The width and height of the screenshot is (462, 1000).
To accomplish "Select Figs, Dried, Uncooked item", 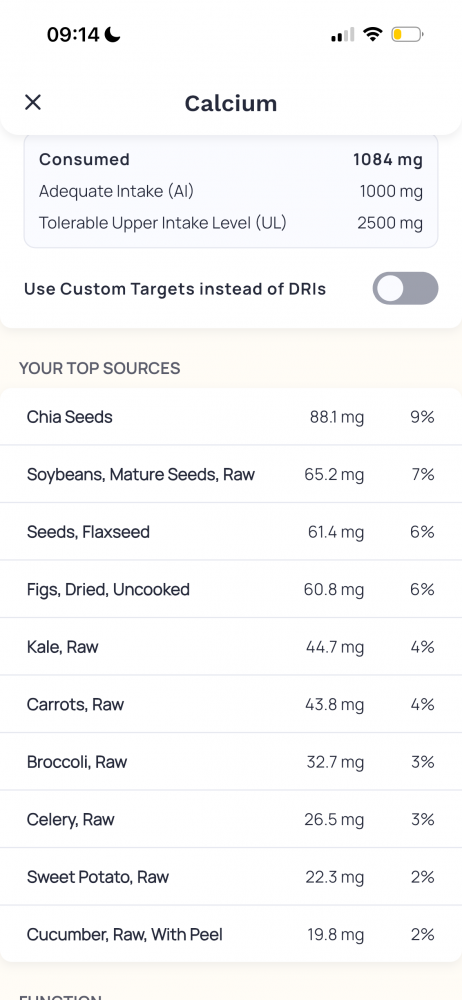I will click(231, 589).
